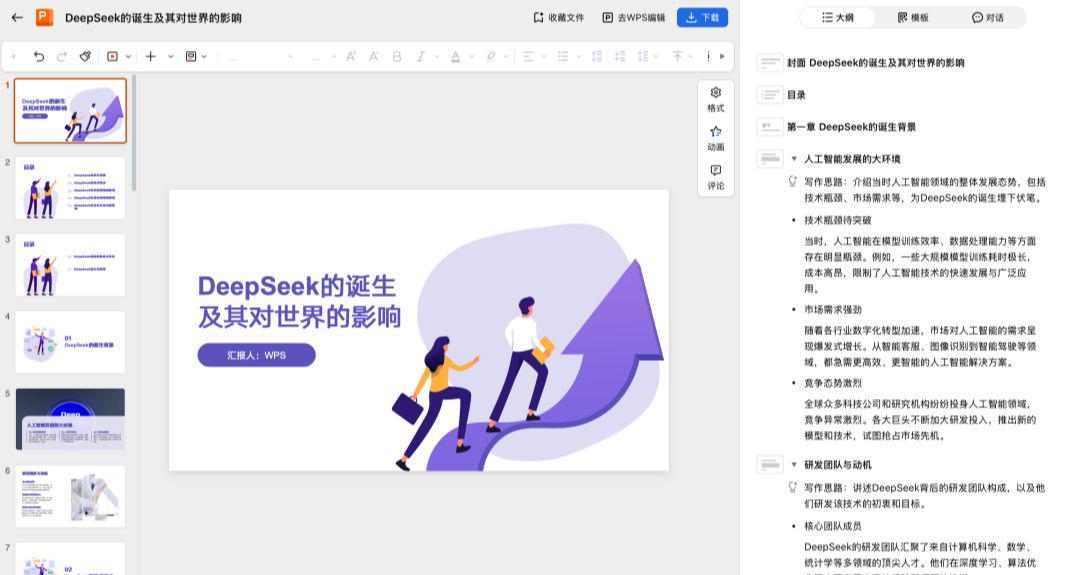The width and height of the screenshot is (1080, 575).
Task: Select slide 3 thumbnail
Action: [70, 265]
